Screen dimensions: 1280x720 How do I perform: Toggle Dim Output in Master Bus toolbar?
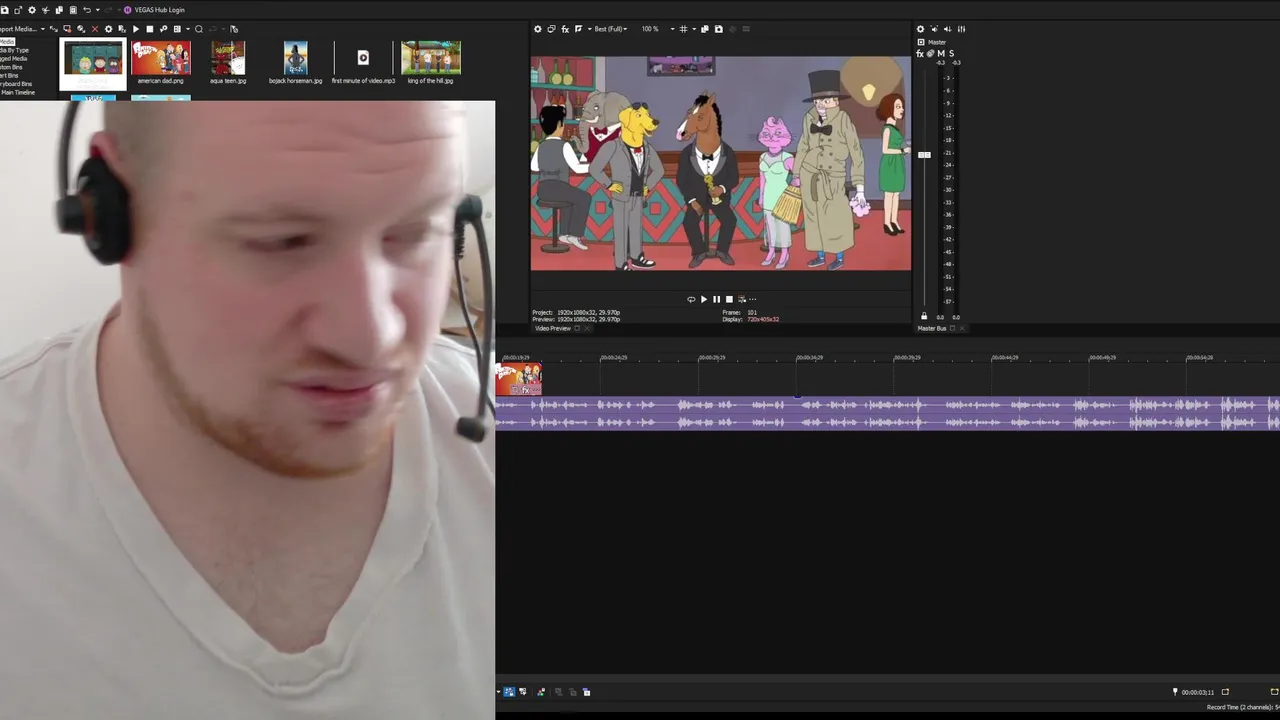[948, 29]
